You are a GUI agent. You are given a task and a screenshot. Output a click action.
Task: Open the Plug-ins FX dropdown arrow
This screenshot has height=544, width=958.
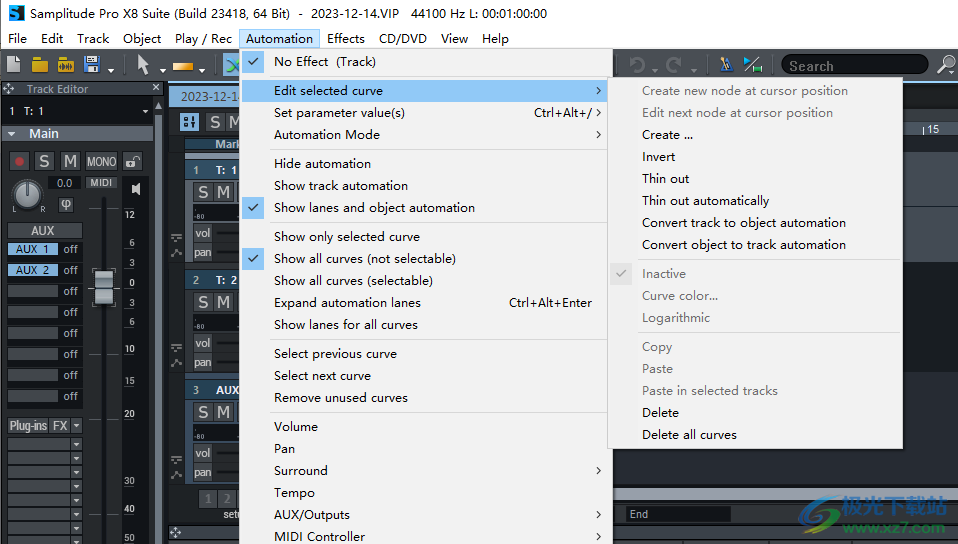(x=76, y=425)
